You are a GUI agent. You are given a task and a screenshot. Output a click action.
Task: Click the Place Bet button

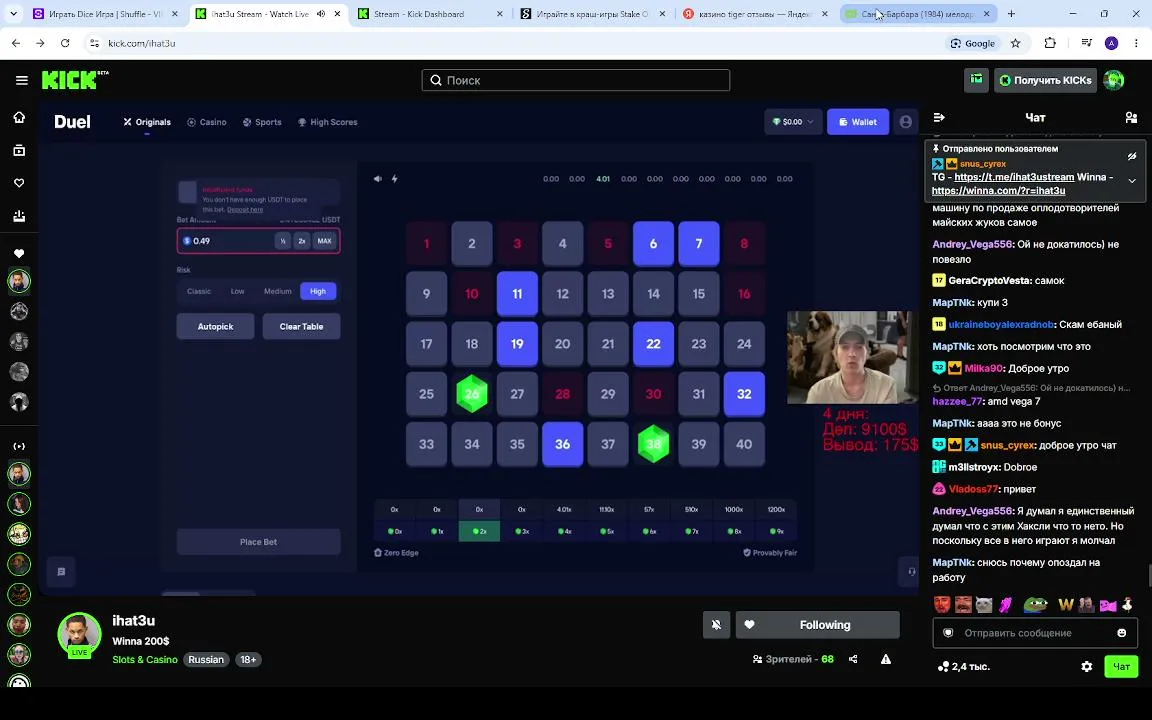coord(259,541)
